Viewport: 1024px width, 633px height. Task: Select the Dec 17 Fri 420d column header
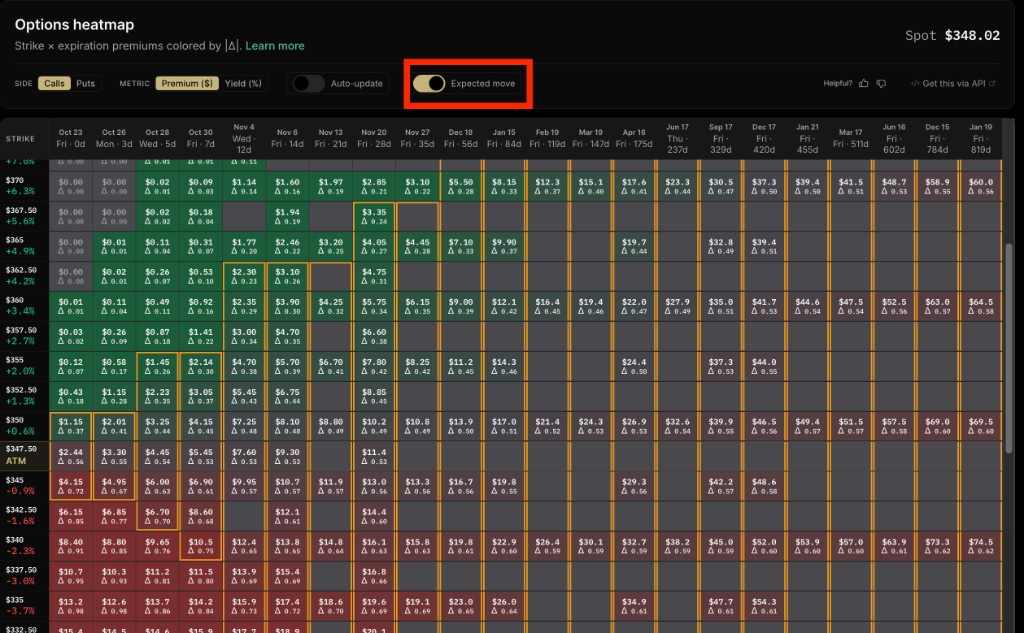pyautogui.click(x=764, y=138)
